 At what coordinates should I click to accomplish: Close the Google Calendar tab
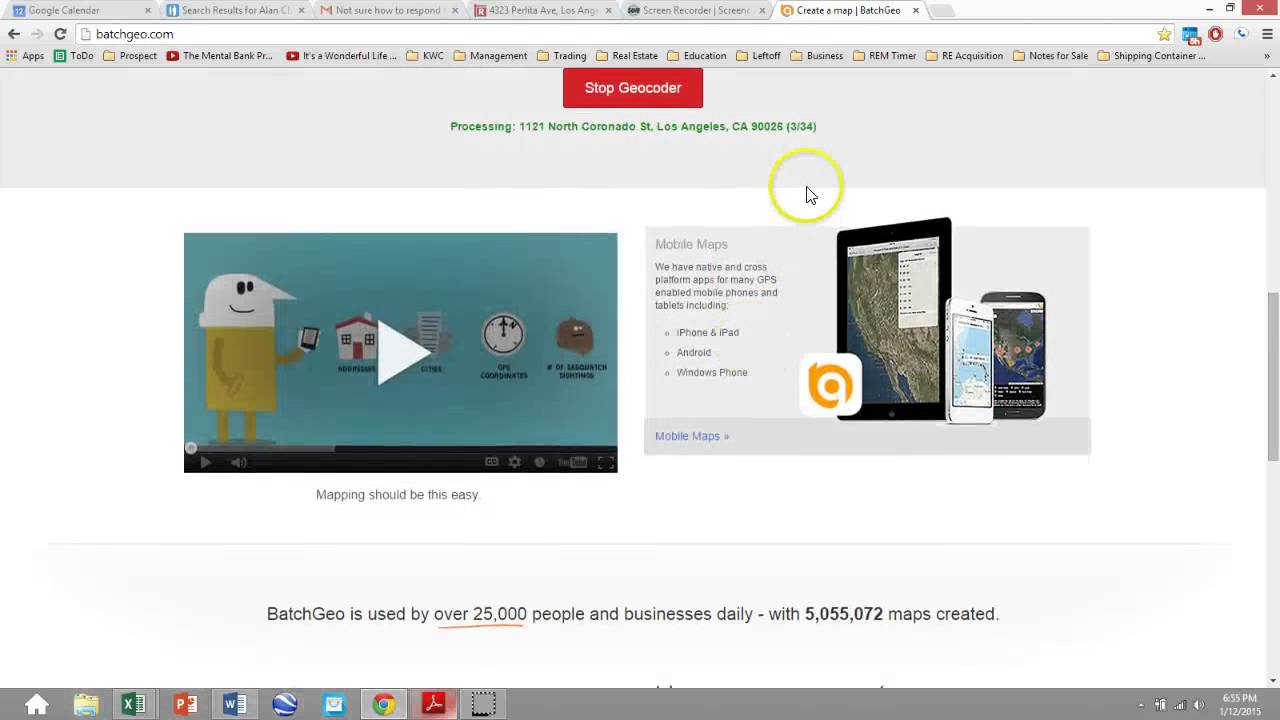(x=148, y=10)
